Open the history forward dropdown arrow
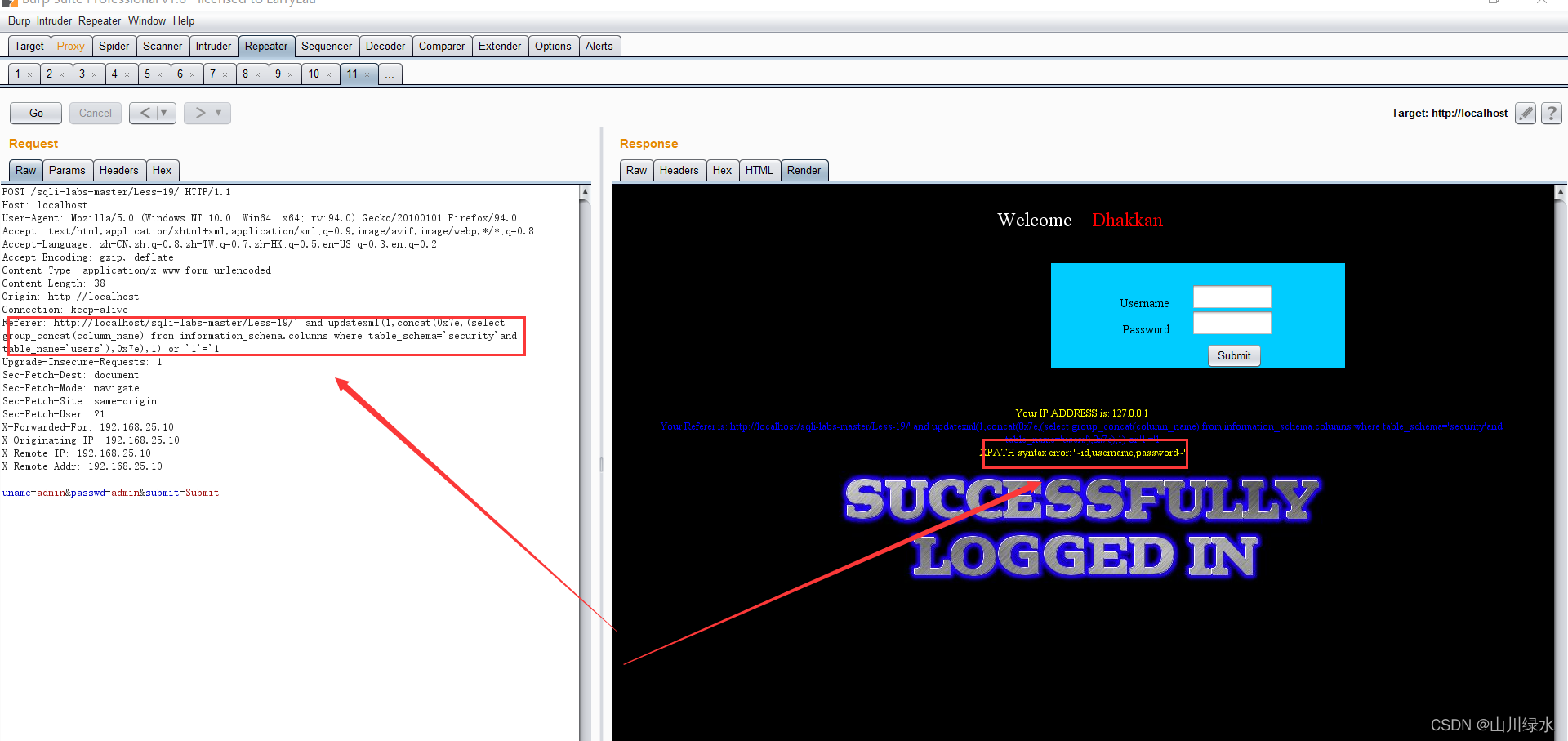The width and height of the screenshot is (1568, 741). 219,113
